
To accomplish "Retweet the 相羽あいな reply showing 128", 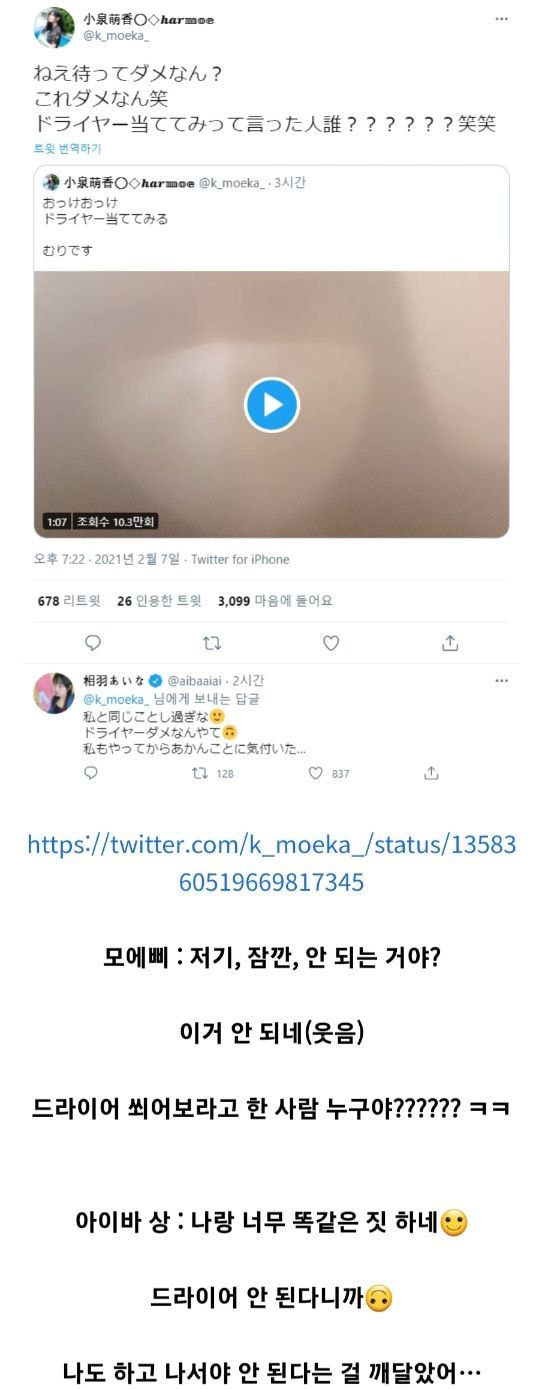I will (x=212, y=773).
